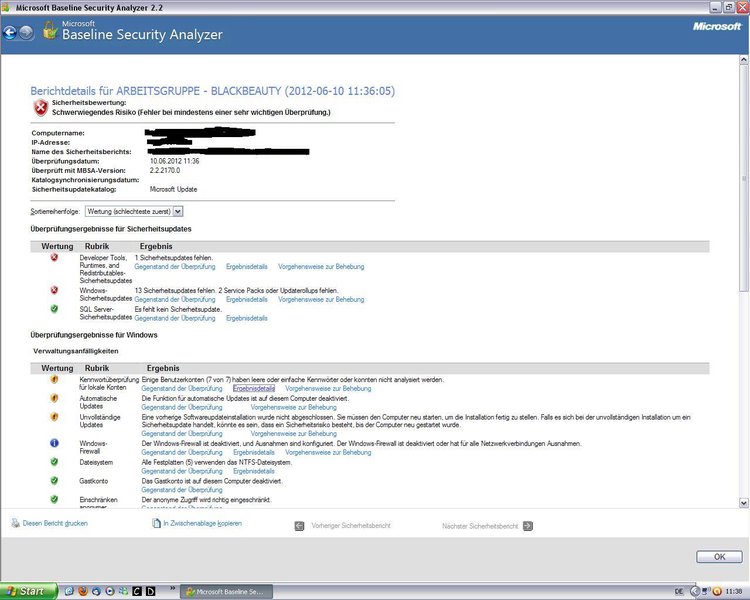Click green check icon beside Gastkonto
The image size is (750, 600).
[x=54, y=480]
